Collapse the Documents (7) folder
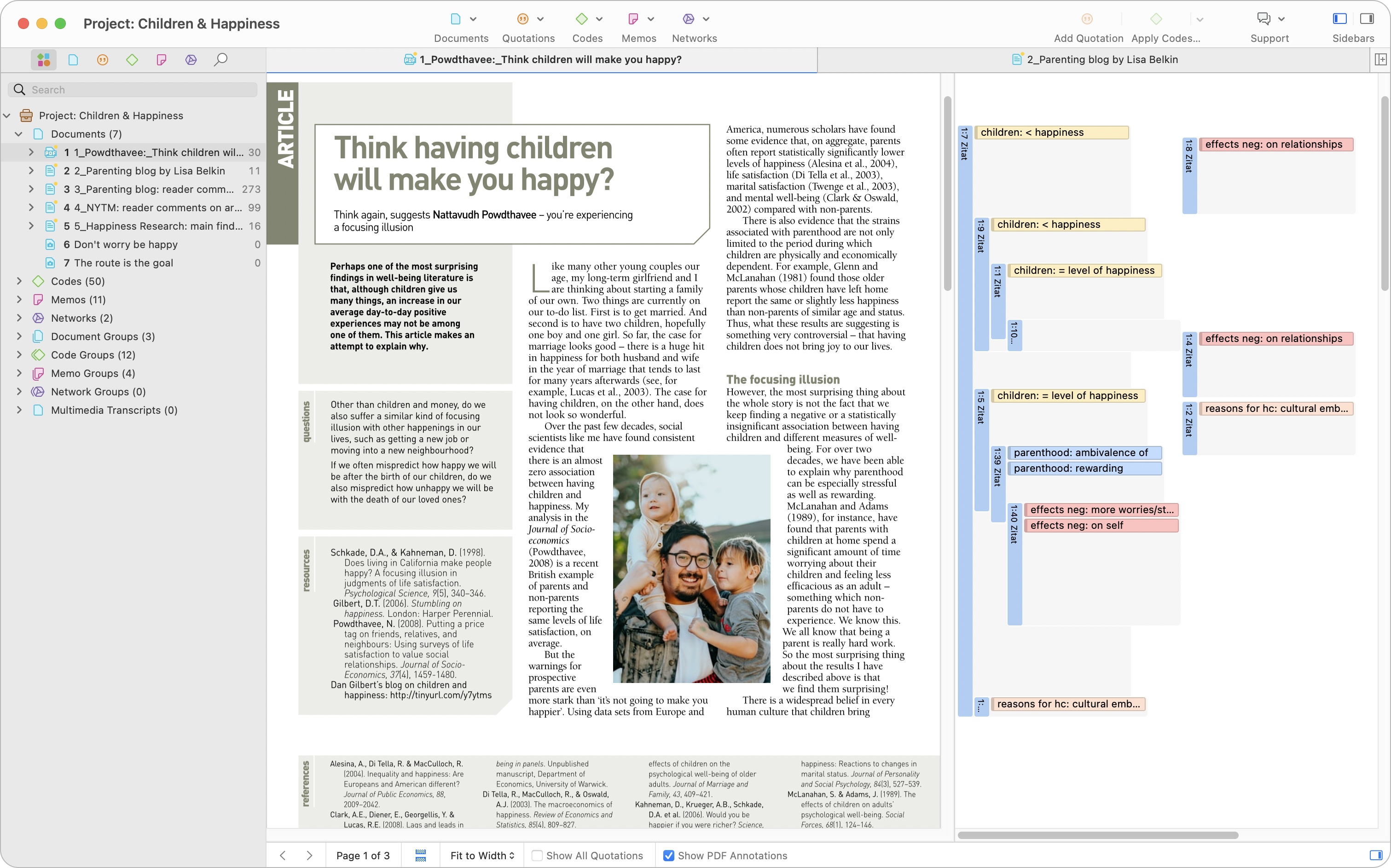 tap(18, 134)
